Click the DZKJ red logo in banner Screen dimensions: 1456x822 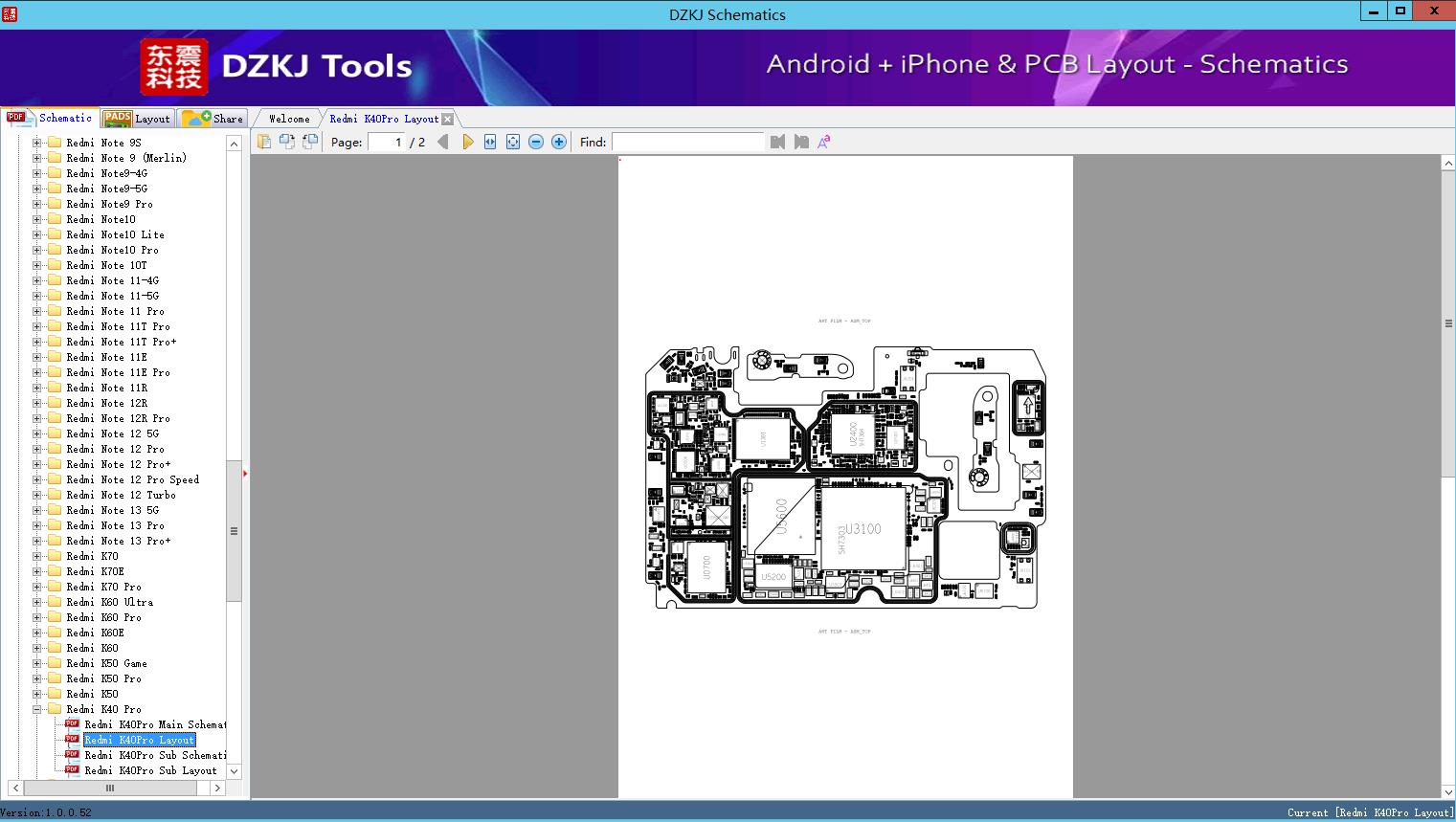[173, 67]
